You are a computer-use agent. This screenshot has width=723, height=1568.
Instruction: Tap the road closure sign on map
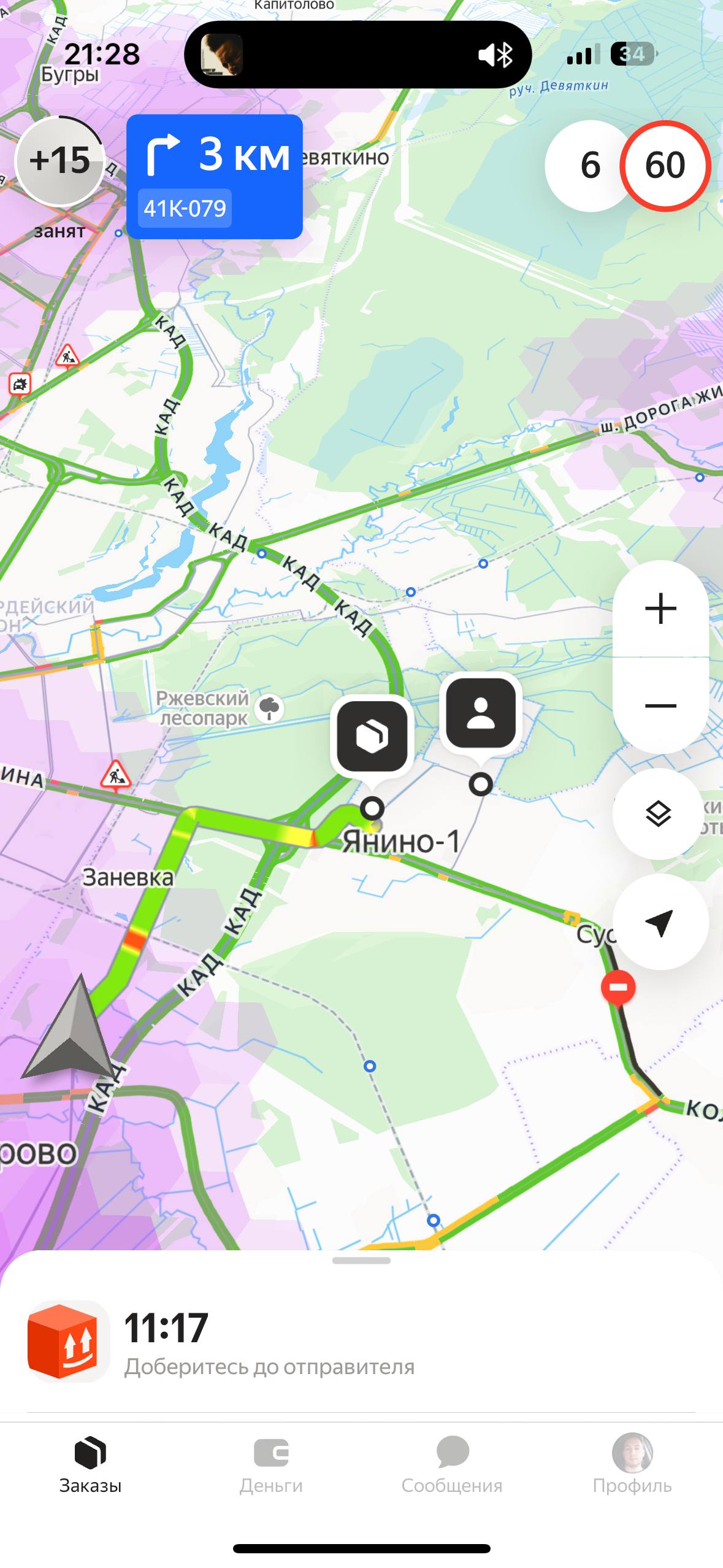[x=618, y=987]
